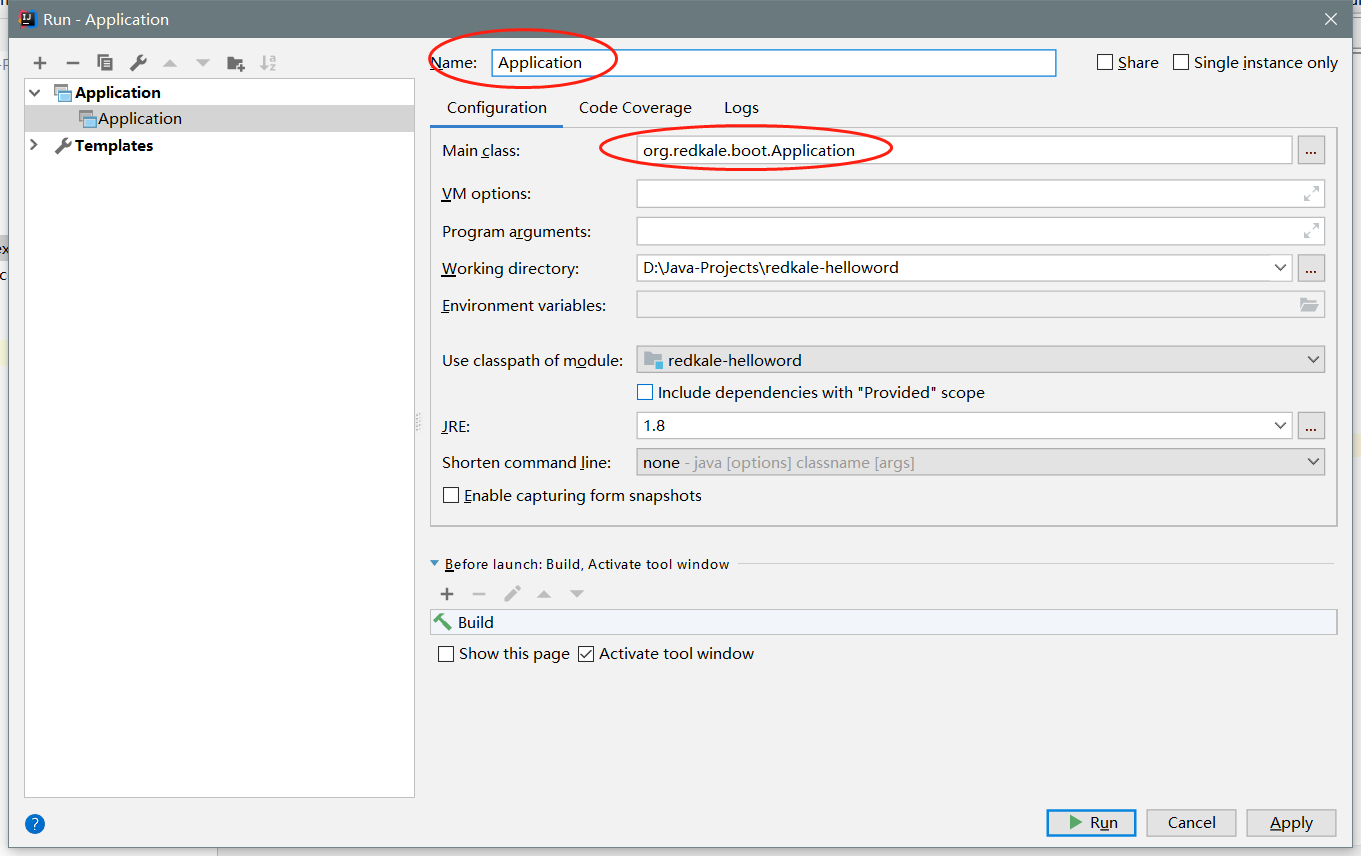Switch to the Code Coverage tab
This screenshot has height=856, width=1361.
click(635, 108)
